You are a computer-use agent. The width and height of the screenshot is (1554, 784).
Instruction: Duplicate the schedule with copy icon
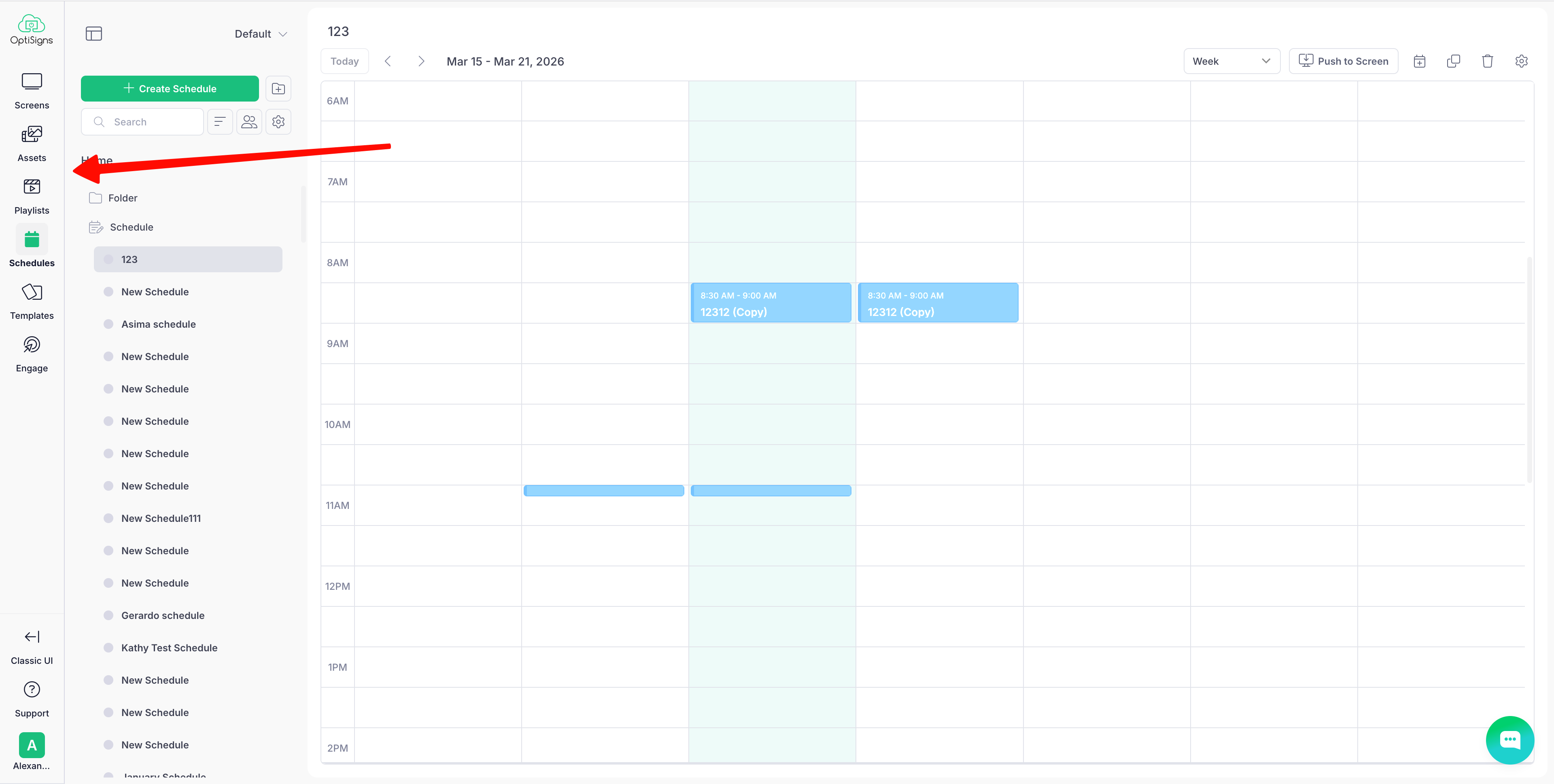tap(1454, 61)
